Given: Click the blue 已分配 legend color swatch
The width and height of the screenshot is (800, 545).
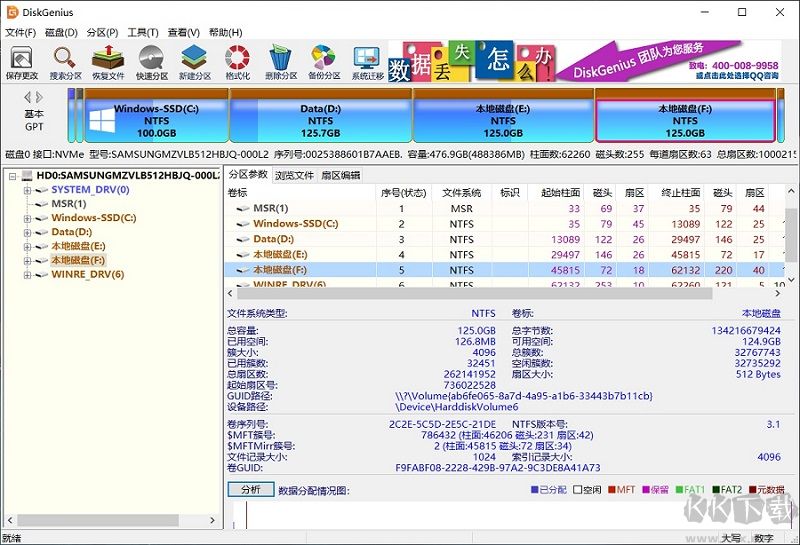Looking at the screenshot, I should (x=533, y=490).
